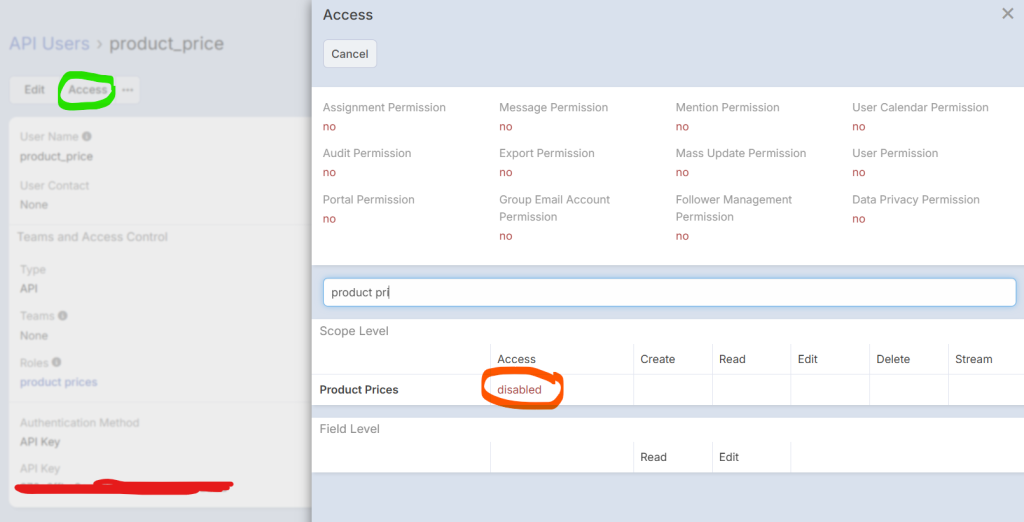Click the info icon next to Teams
Viewport: 1024px width, 522px height.
[x=63, y=316]
